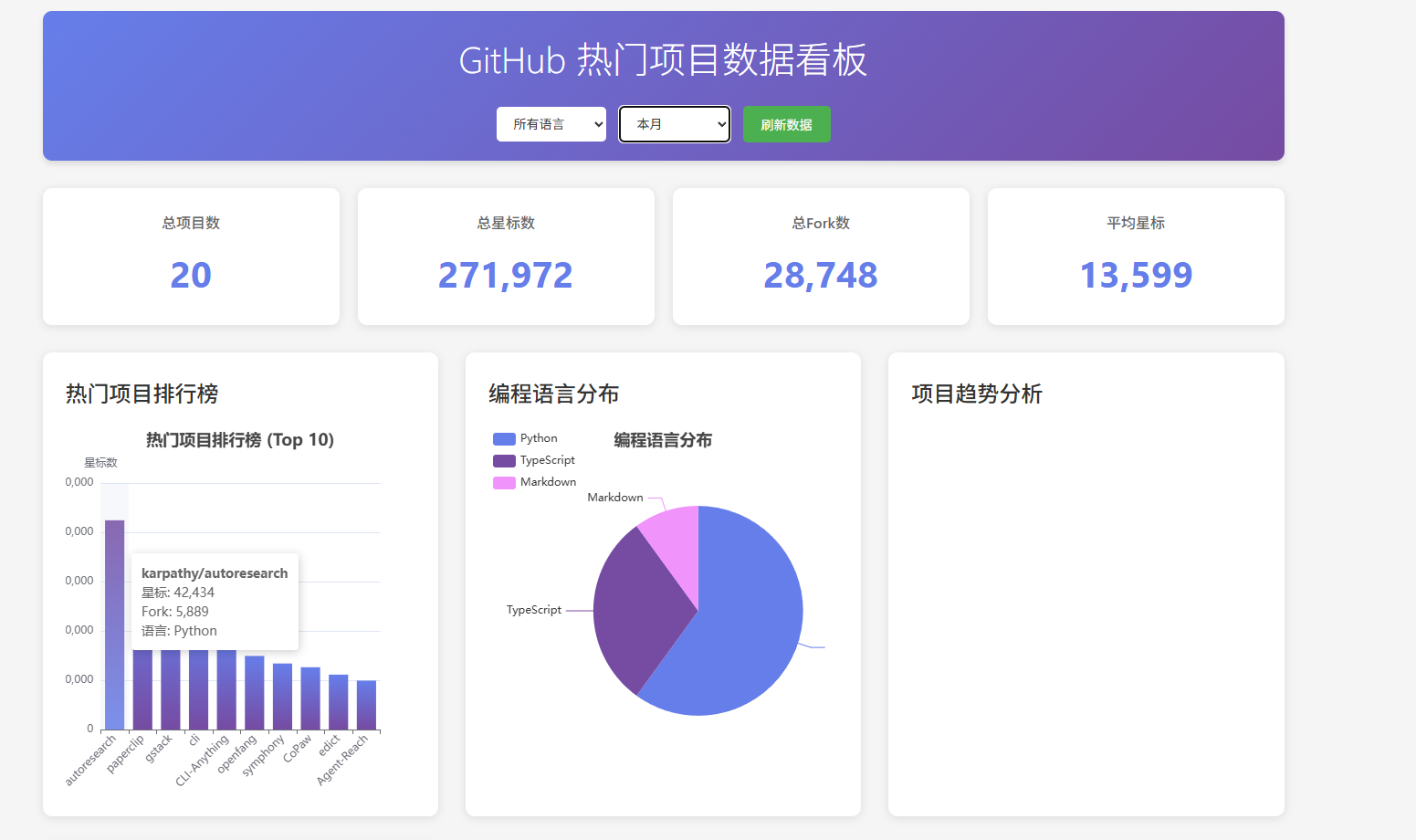1416x840 pixels.
Task: Click the 平均星标 average stars card
Action: [1135, 256]
